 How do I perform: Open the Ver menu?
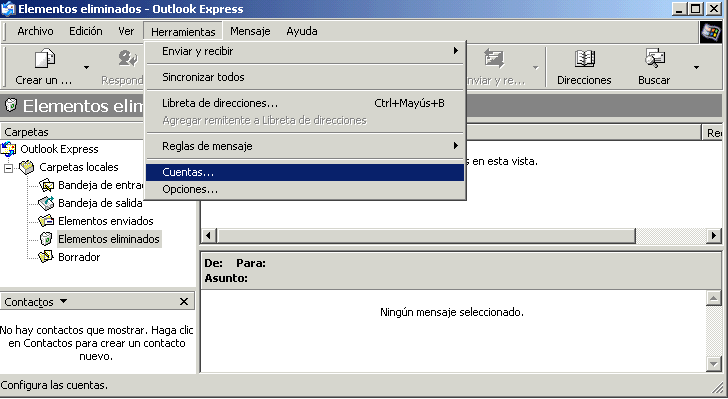click(x=126, y=31)
